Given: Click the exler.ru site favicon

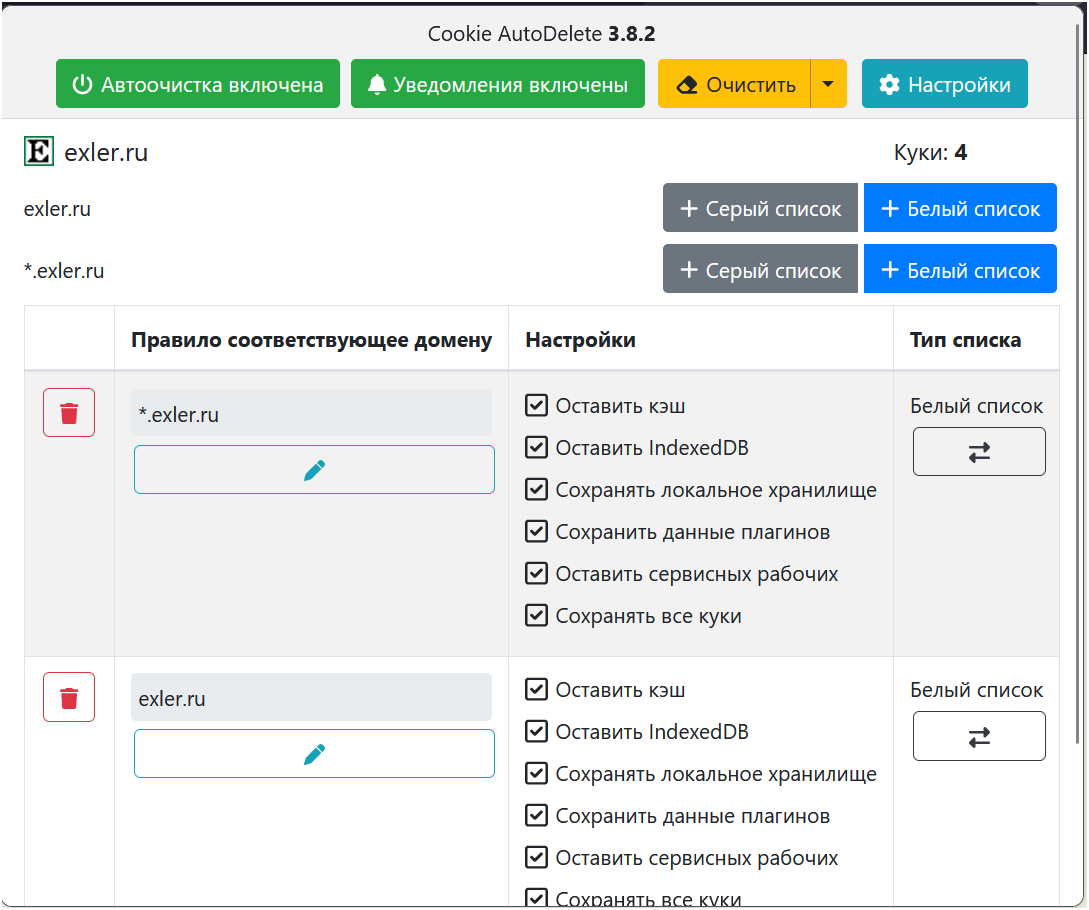Looking at the screenshot, I should (x=38, y=153).
